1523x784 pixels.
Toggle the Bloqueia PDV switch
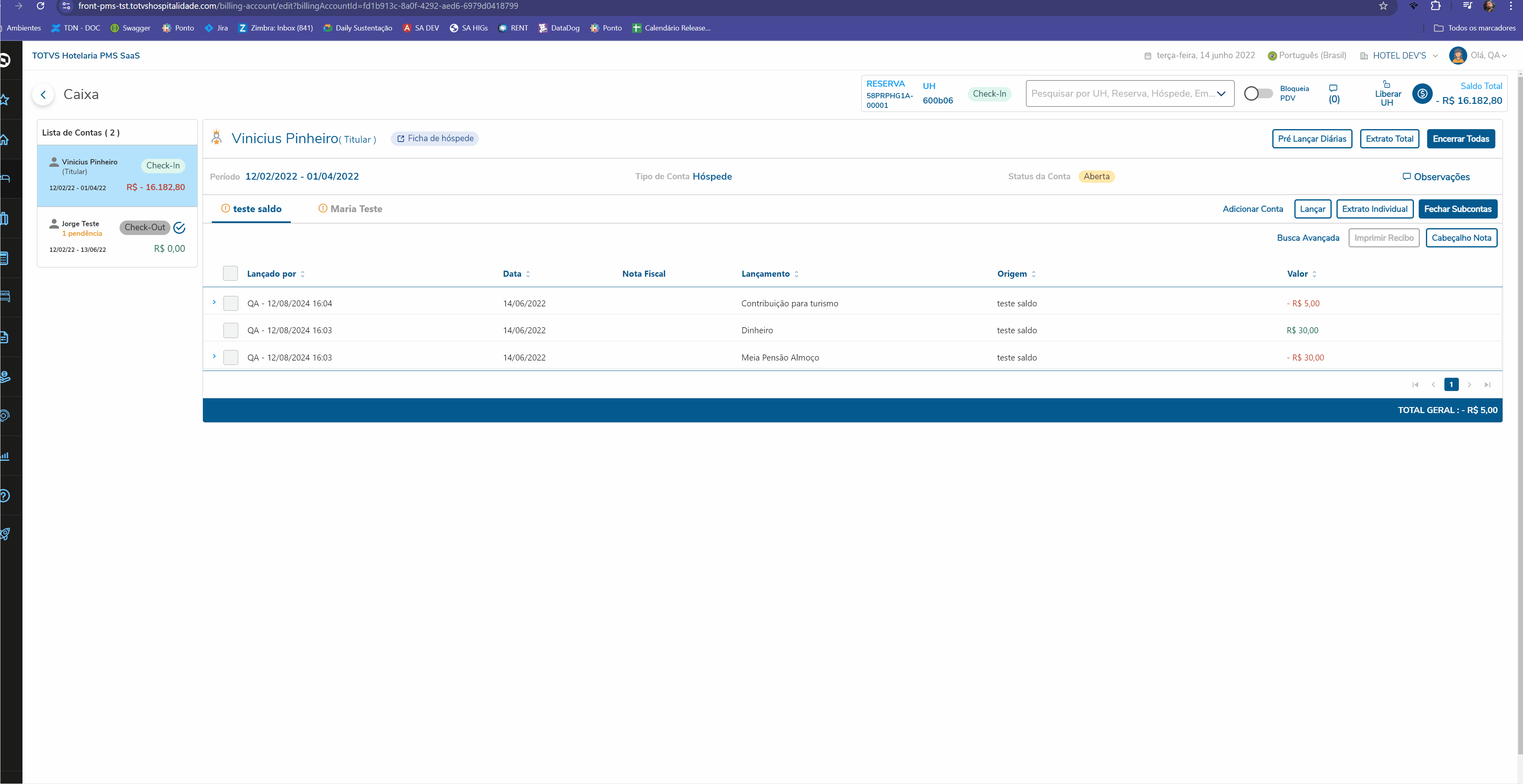coord(1257,93)
